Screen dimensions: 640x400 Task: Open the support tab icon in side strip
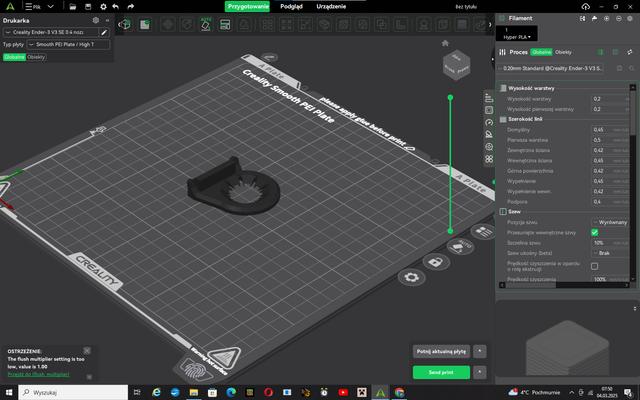[x=489, y=134]
